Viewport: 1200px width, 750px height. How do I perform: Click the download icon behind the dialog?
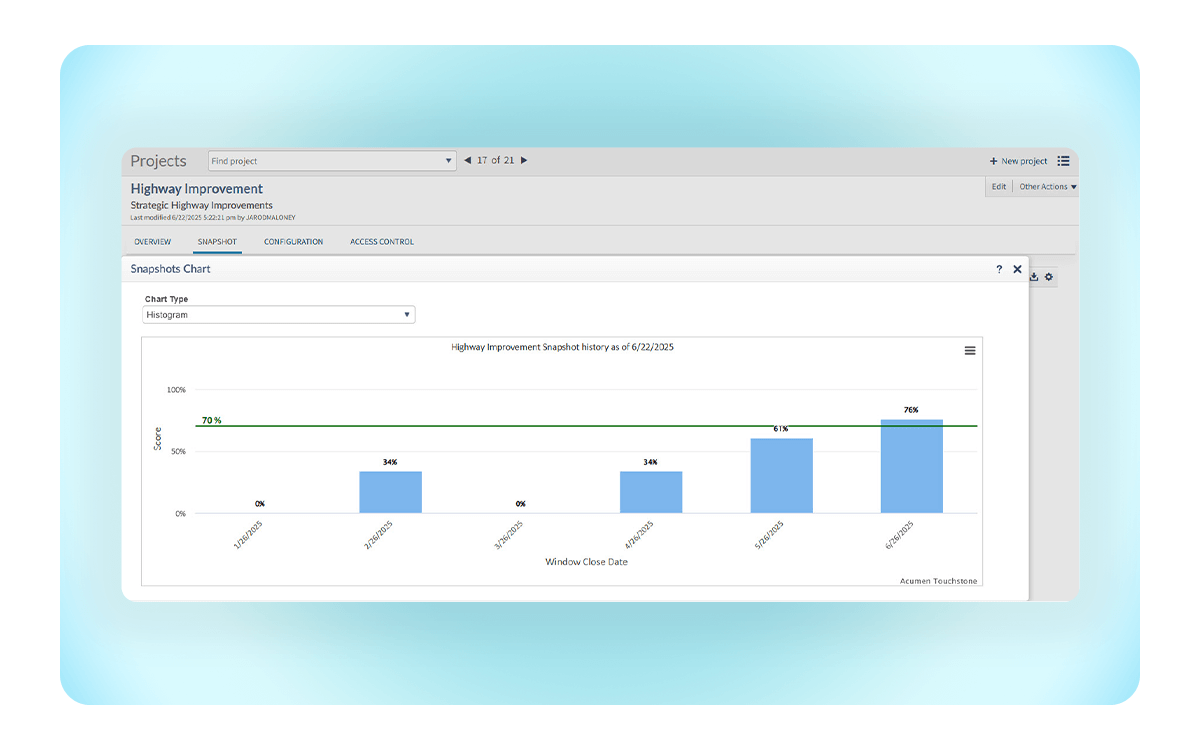point(1034,277)
